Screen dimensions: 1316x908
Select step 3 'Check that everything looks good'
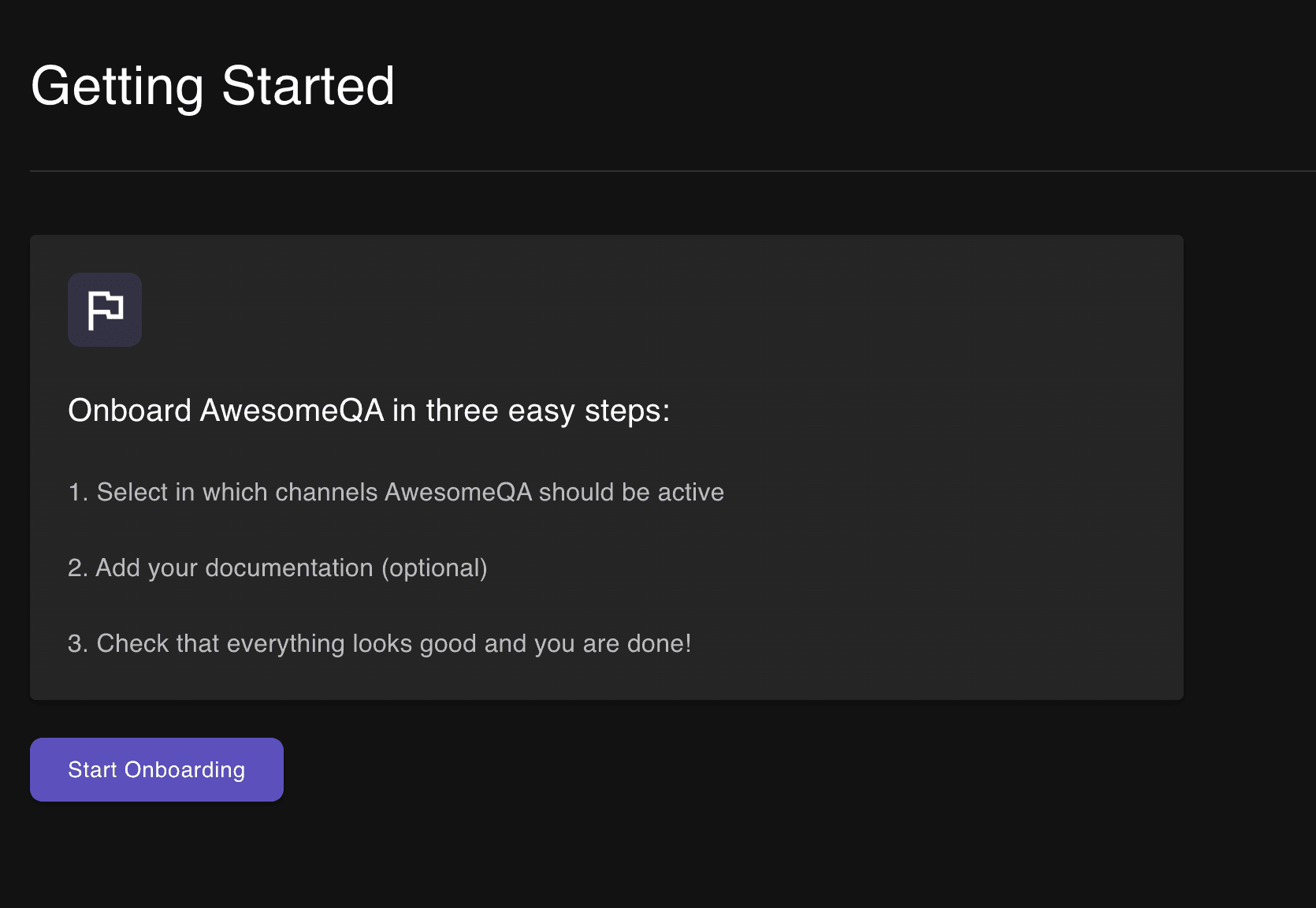pos(379,644)
